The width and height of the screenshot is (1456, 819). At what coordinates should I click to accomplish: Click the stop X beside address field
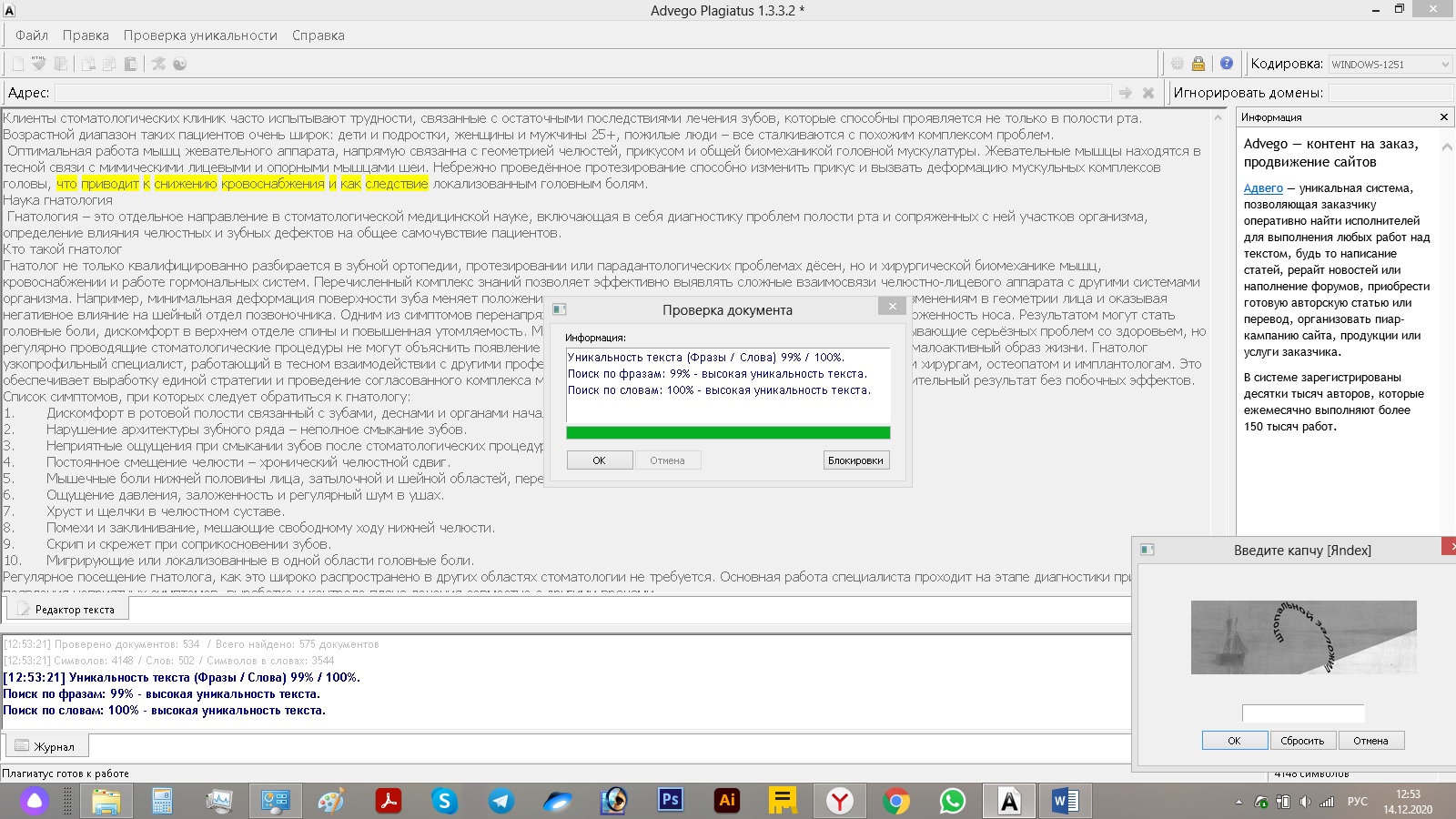1148,93
